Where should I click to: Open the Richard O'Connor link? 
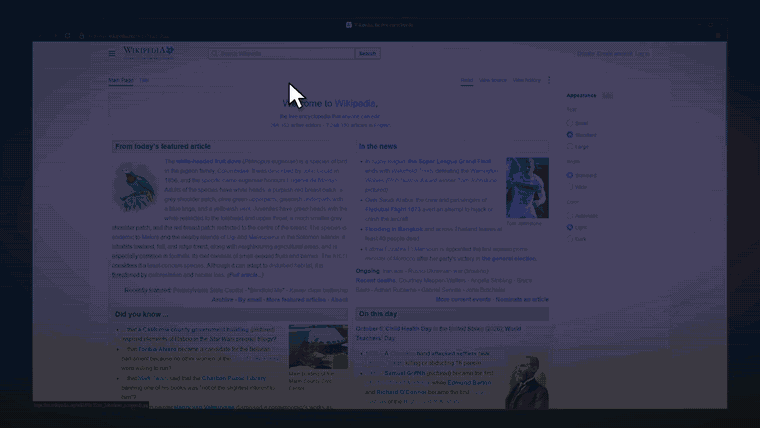click(401, 392)
